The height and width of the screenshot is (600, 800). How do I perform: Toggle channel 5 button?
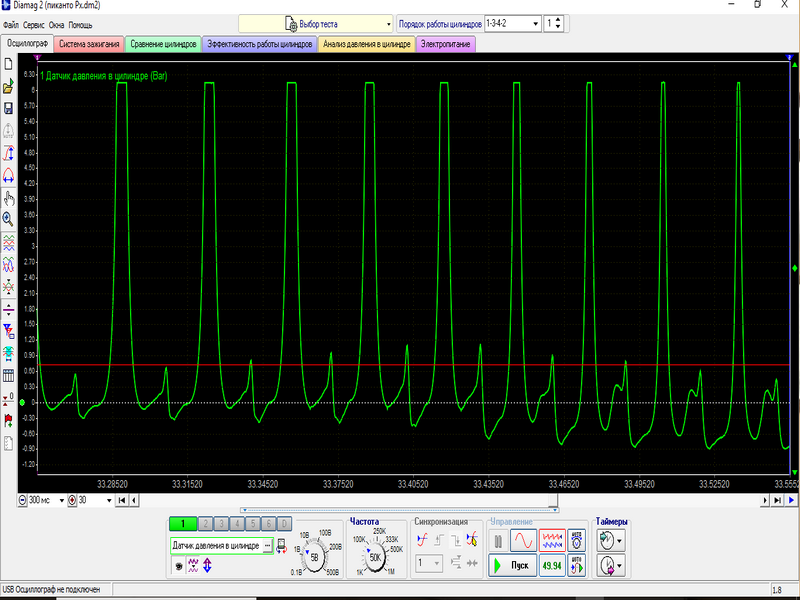tap(253, 523)
